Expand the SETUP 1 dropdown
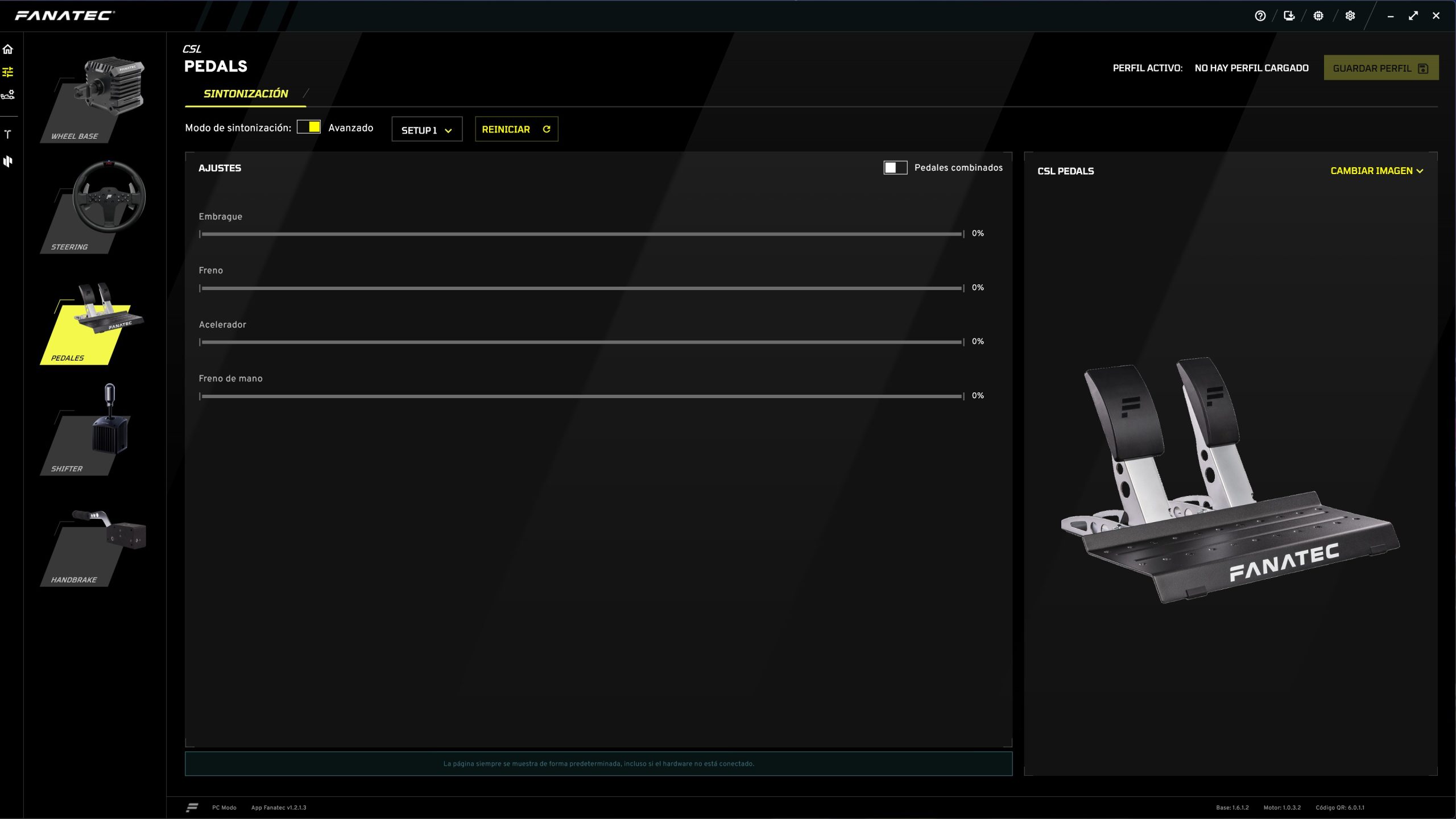 click(x=427, y=130)
